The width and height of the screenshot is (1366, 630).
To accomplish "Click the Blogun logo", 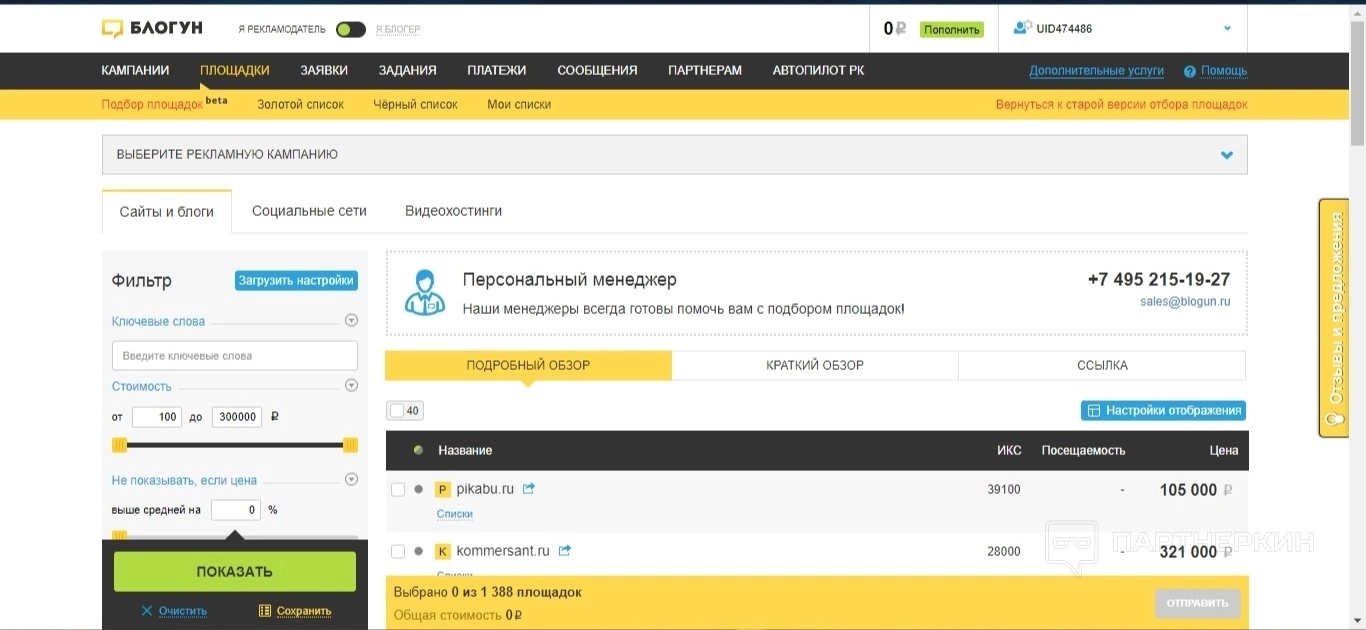I will coord(152,29).
